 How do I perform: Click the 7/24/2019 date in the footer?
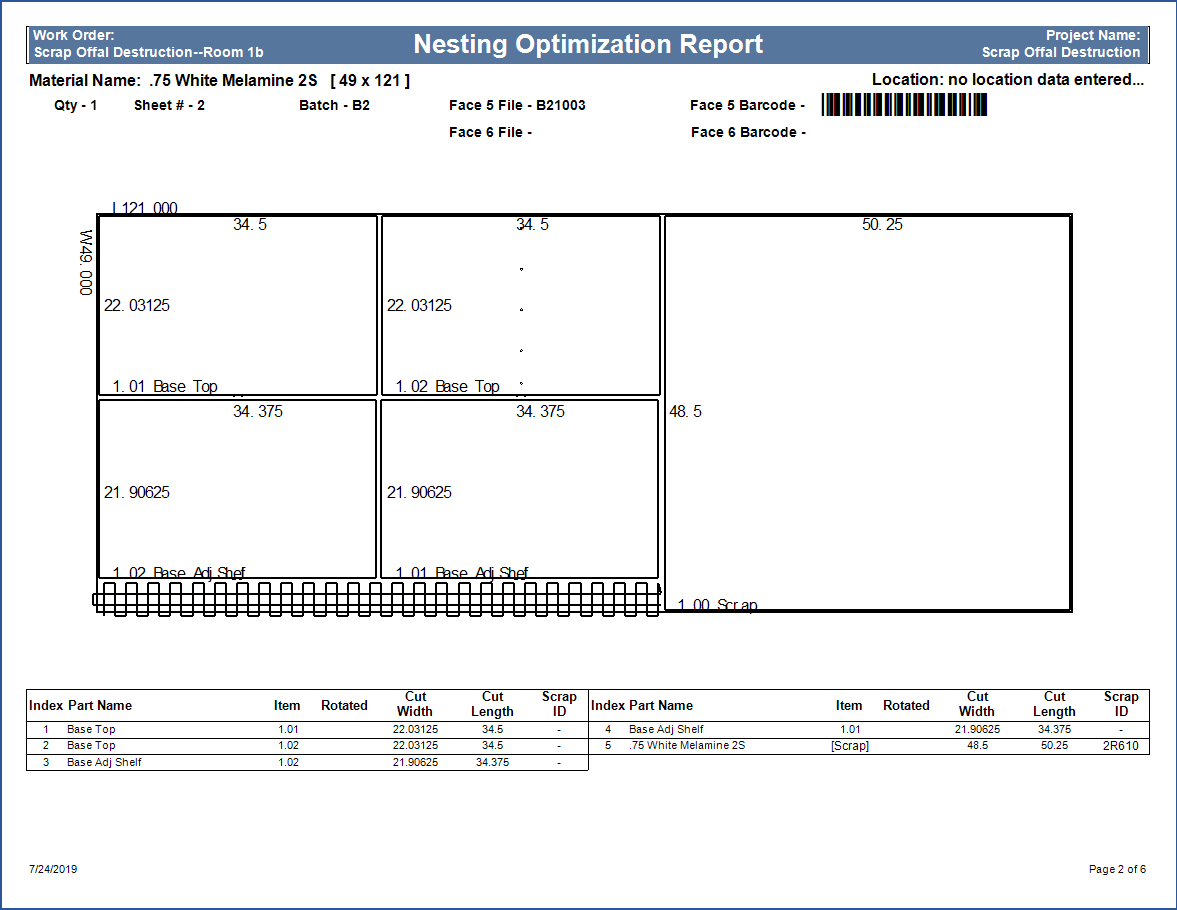click(53, 869)
